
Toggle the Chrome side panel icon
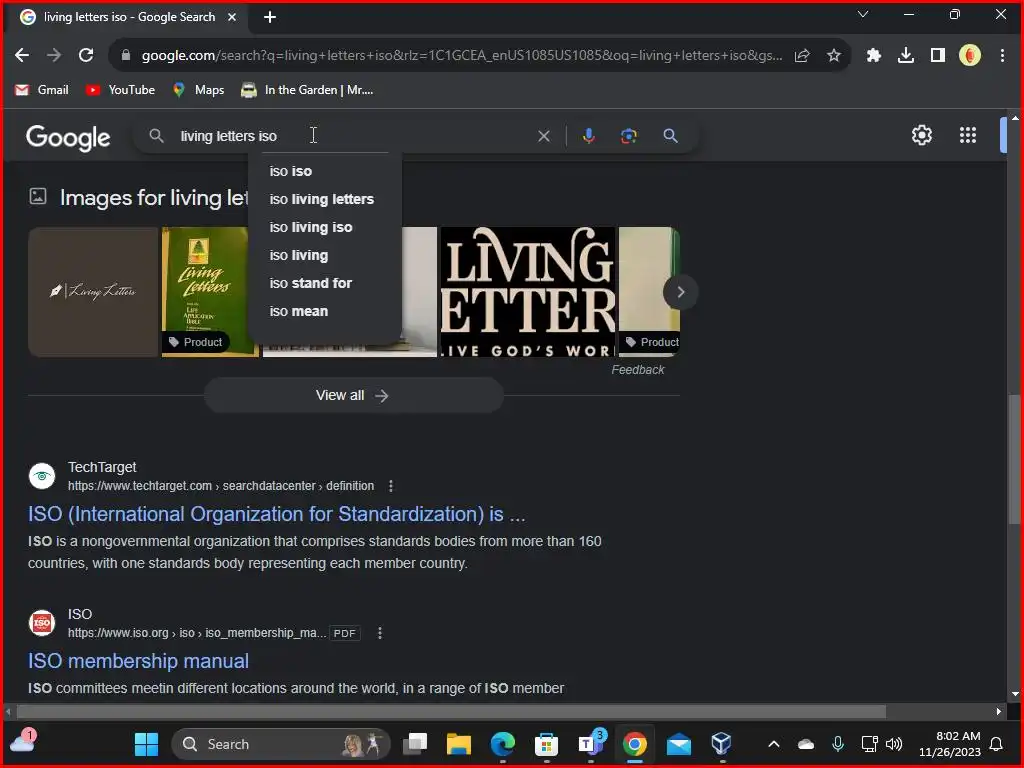[938, 56]
